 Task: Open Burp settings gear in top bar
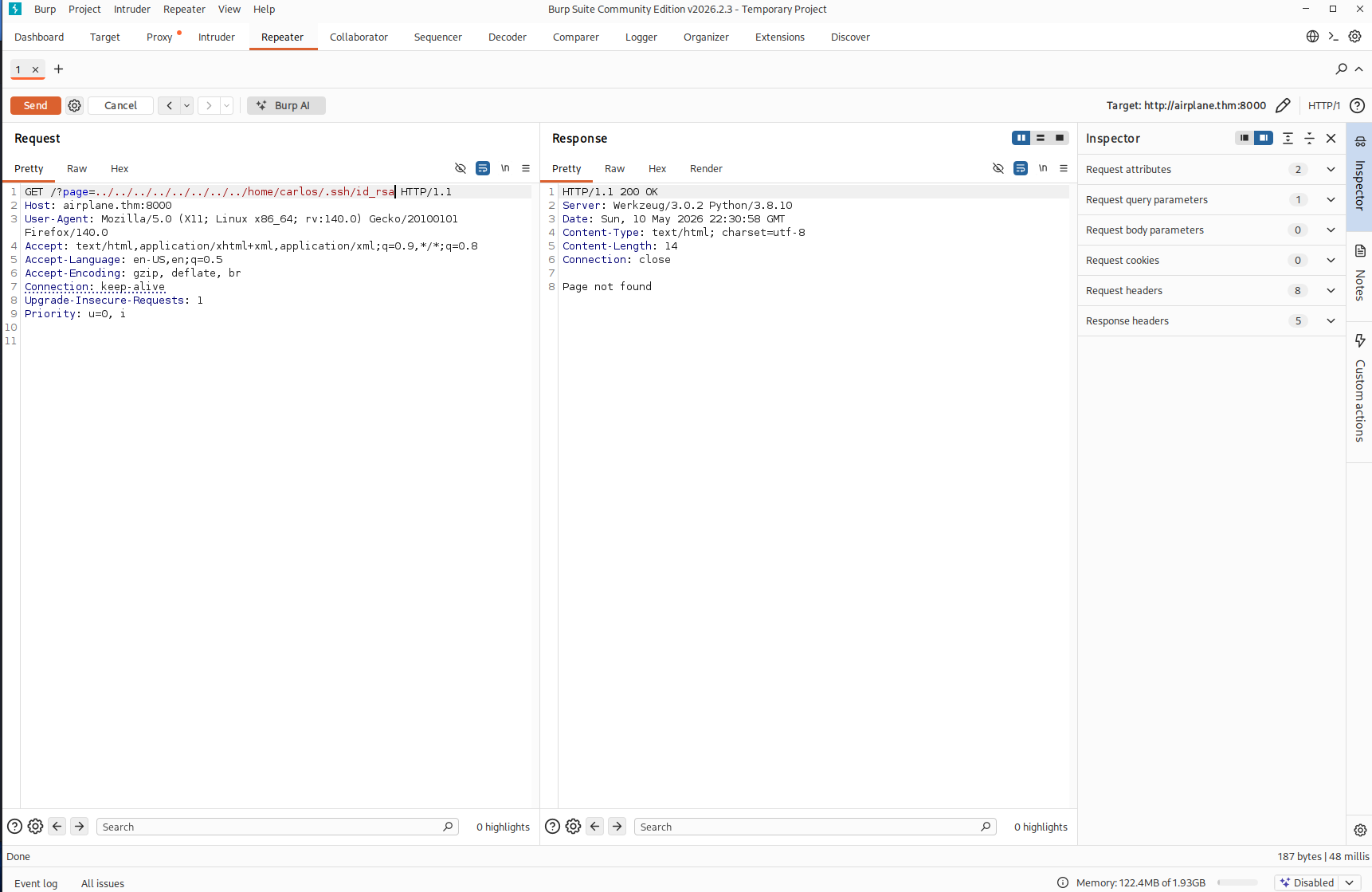(1354, 37)
